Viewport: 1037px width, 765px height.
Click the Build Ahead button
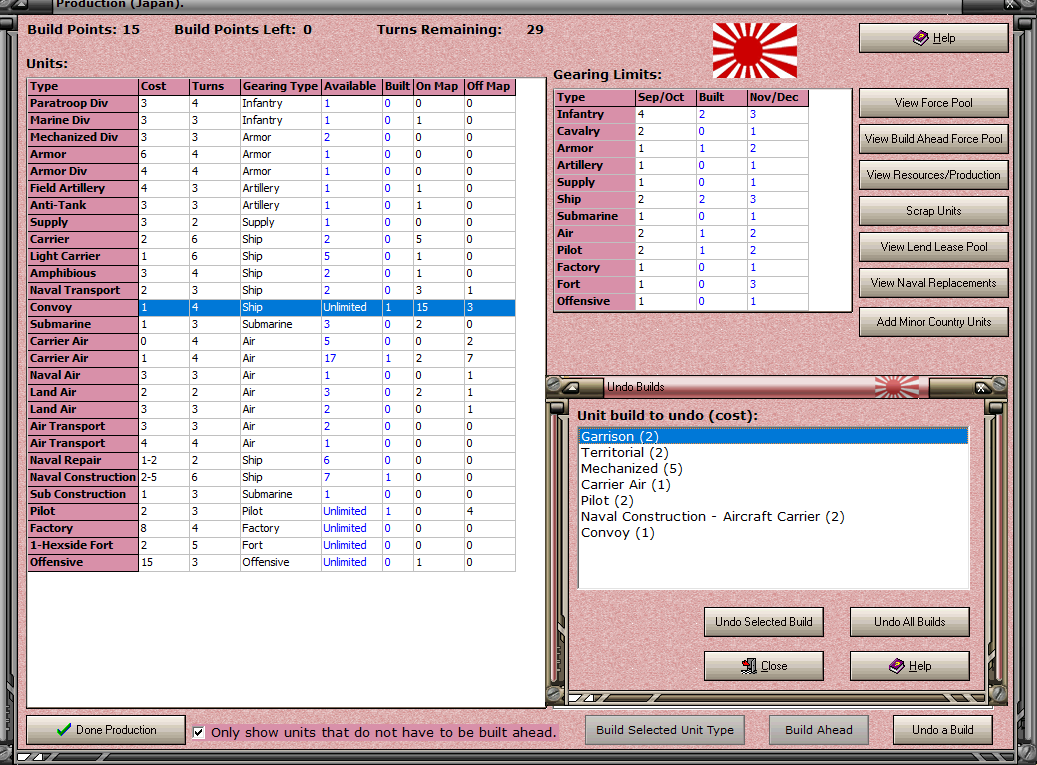(818, 730)
